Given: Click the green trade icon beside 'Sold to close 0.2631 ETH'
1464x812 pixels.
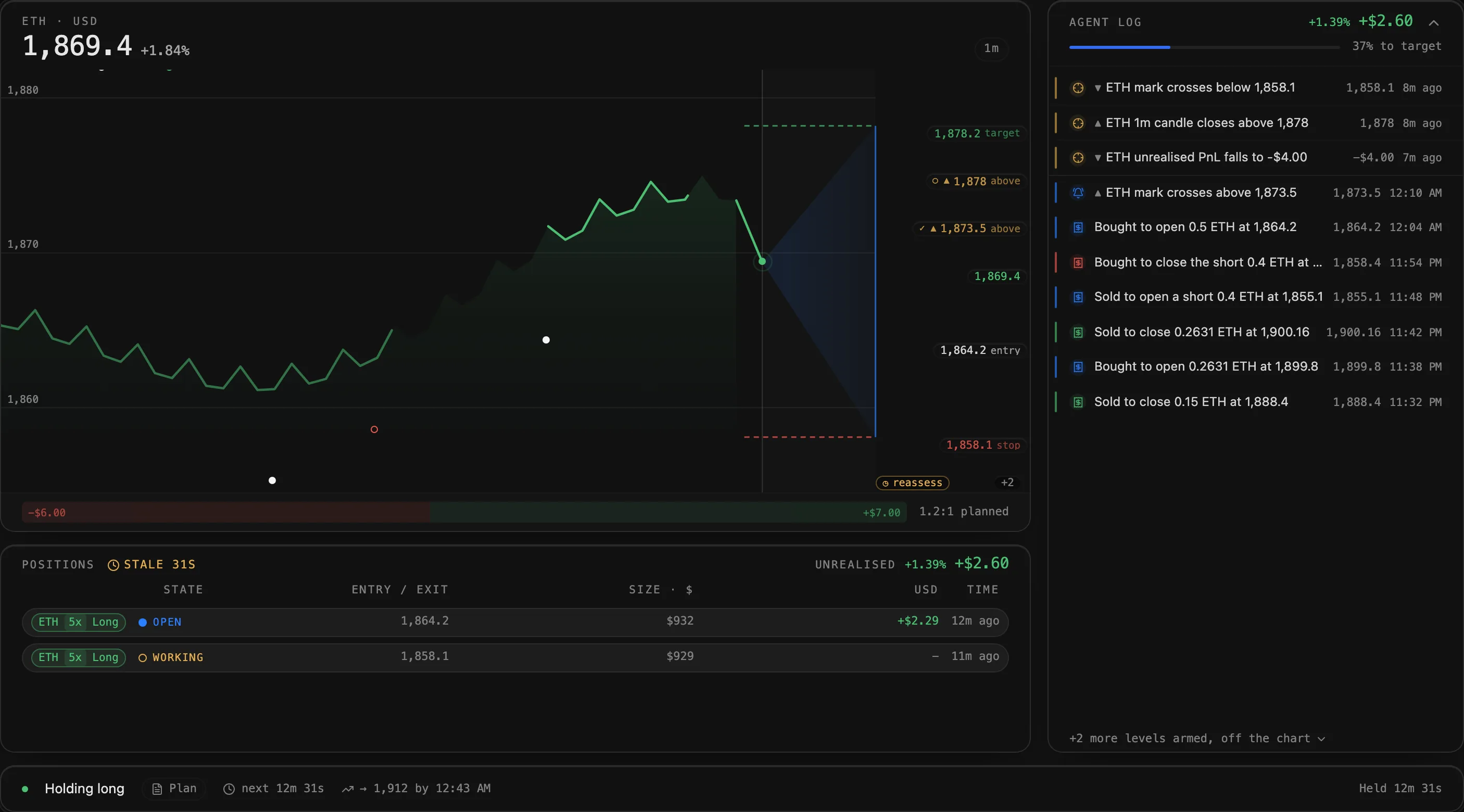Looking at the screenshot, I should coord(1078,333).
